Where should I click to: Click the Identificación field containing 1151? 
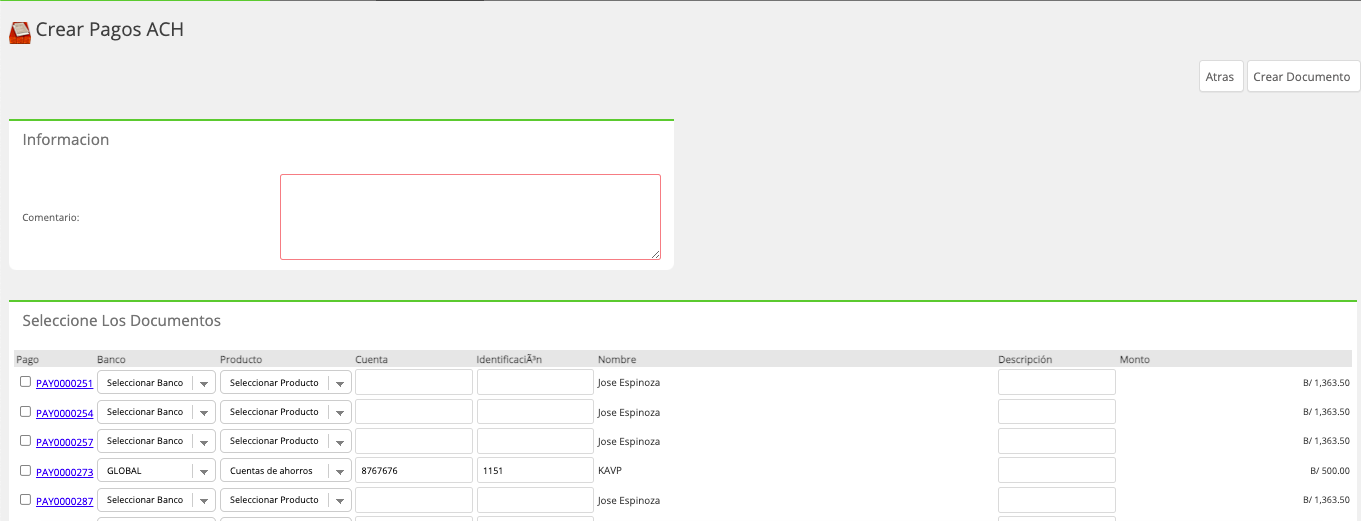click(x=536, y=470)
